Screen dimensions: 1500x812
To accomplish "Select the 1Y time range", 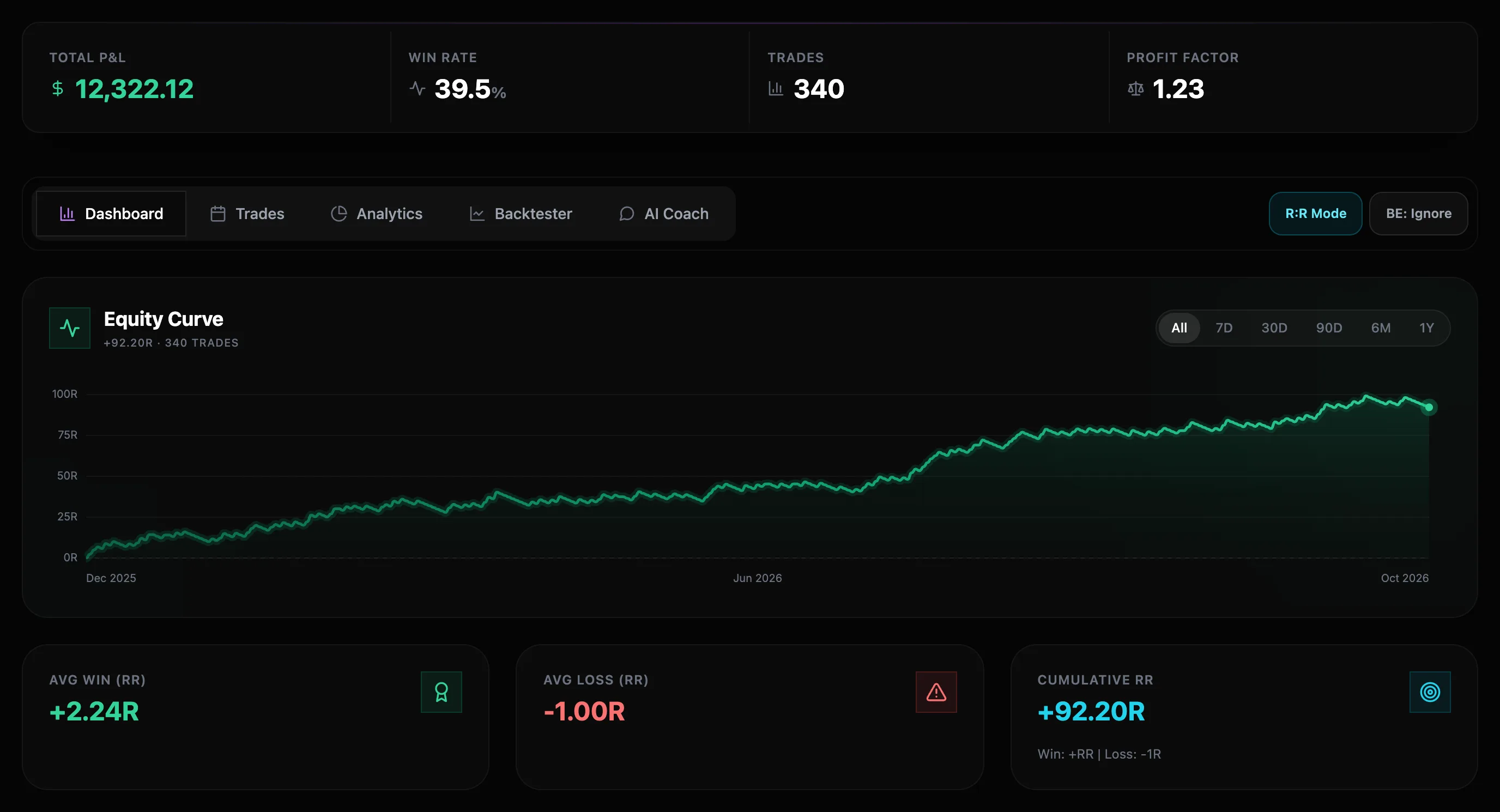I will coord(1426,328).
